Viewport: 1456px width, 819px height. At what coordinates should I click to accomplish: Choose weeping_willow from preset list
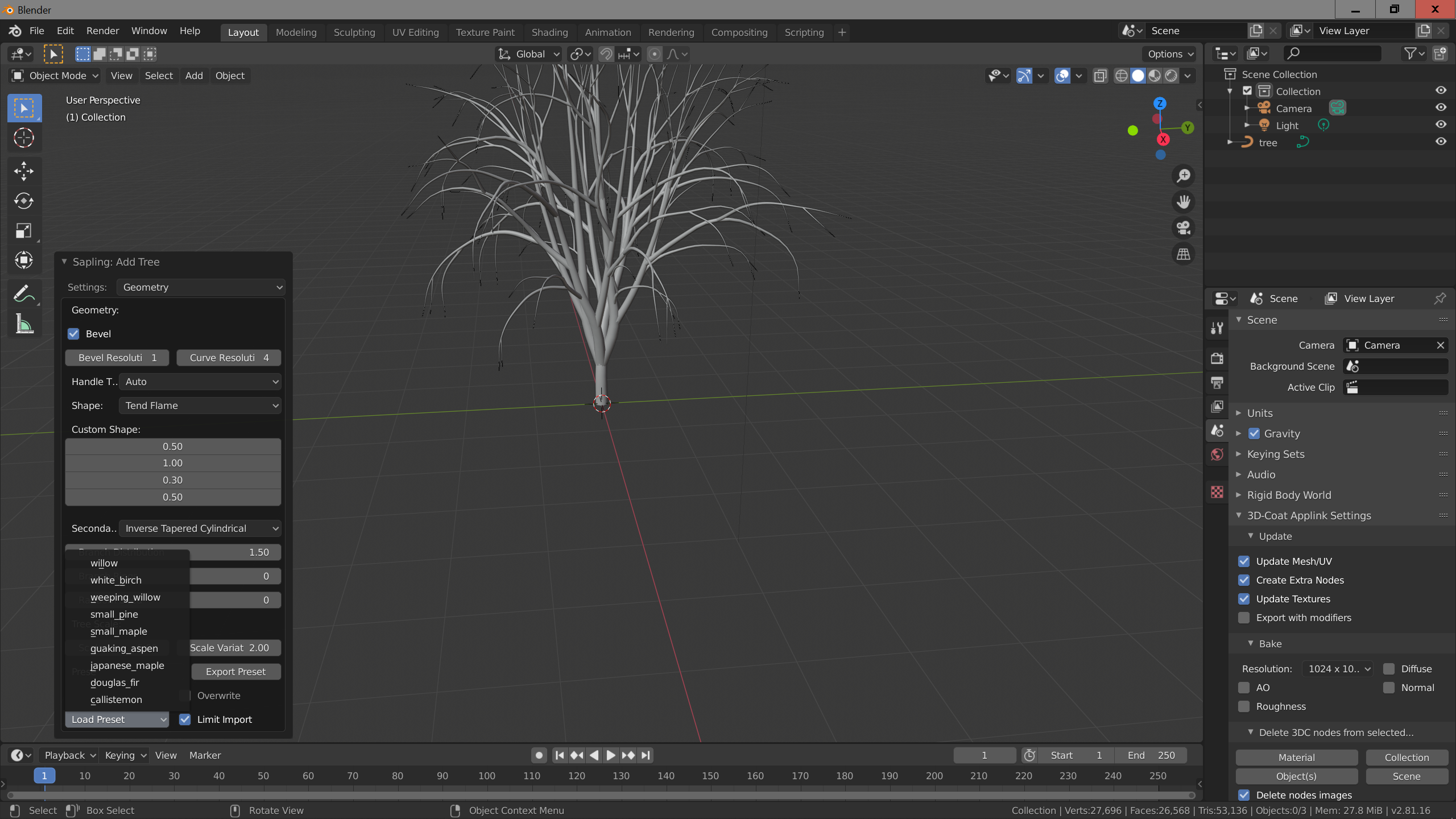(x=125, y=597)
